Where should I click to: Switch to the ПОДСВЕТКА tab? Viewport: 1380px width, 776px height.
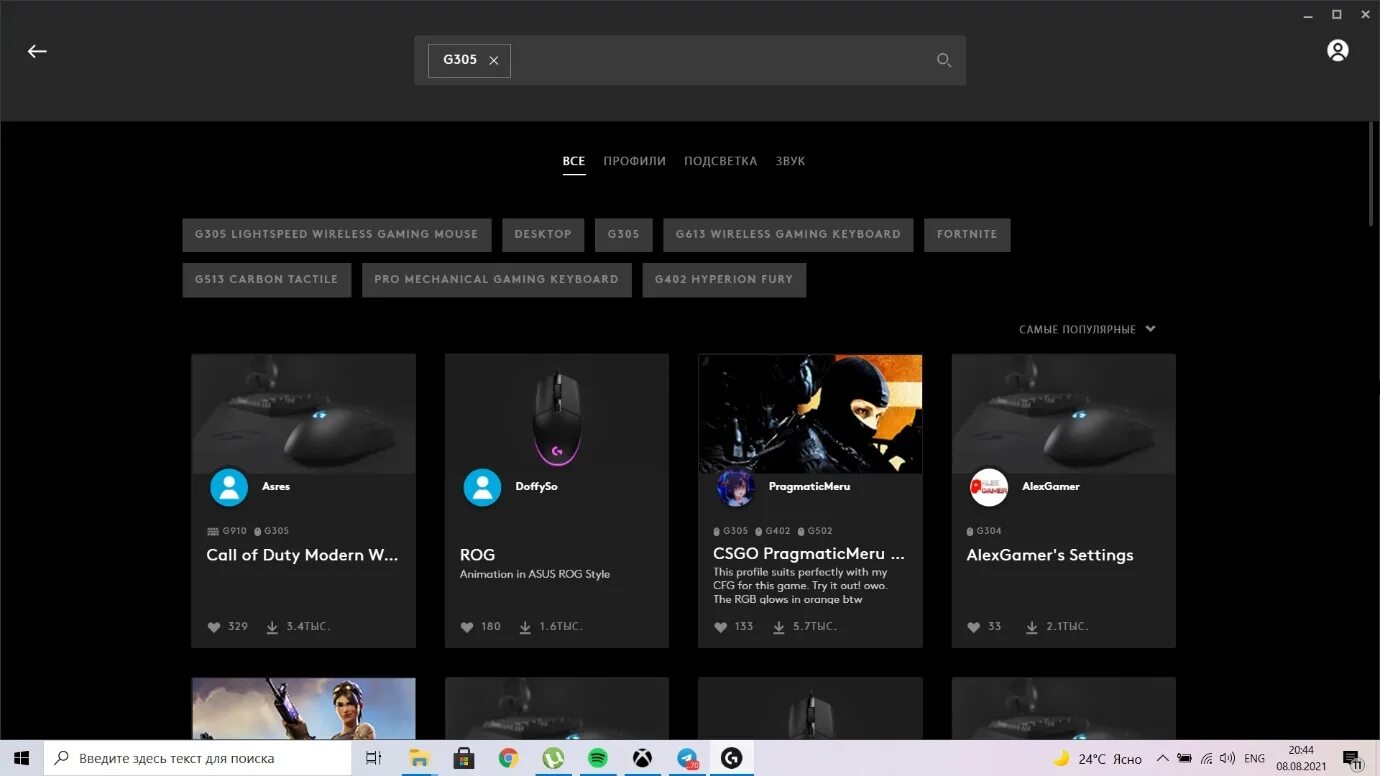[720, 161]
